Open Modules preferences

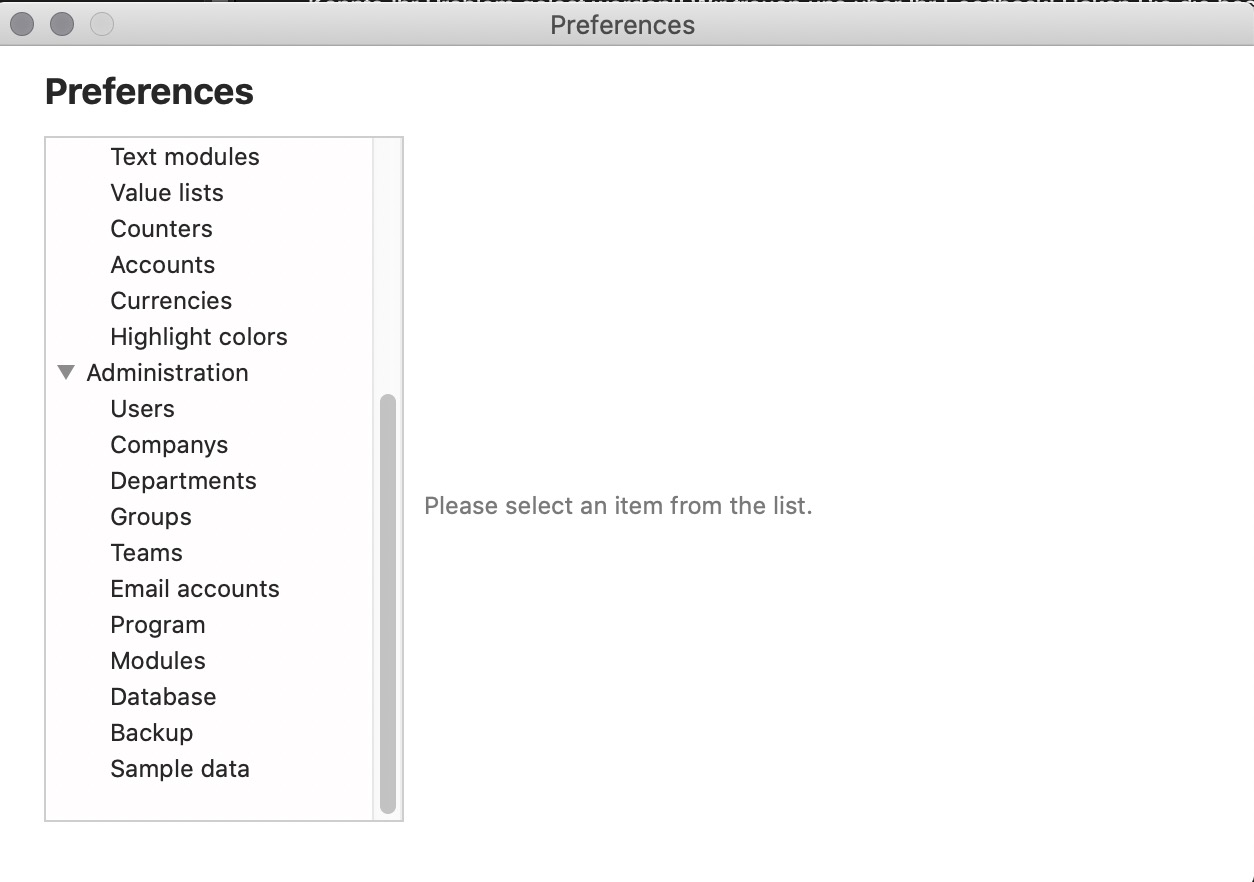[158, 661]
